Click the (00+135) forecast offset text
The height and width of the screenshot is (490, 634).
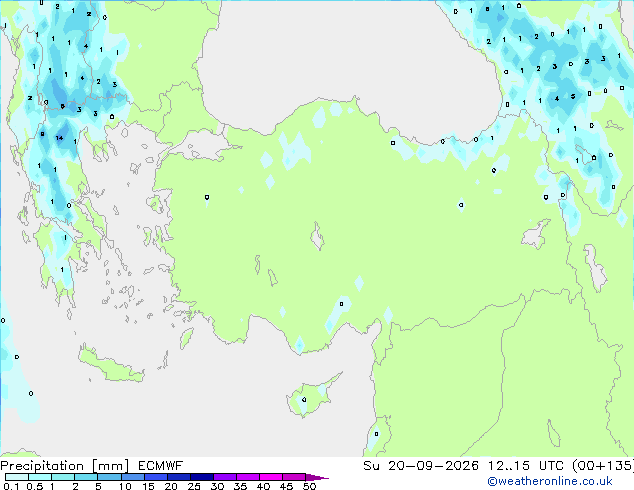(x=602, y=466)
